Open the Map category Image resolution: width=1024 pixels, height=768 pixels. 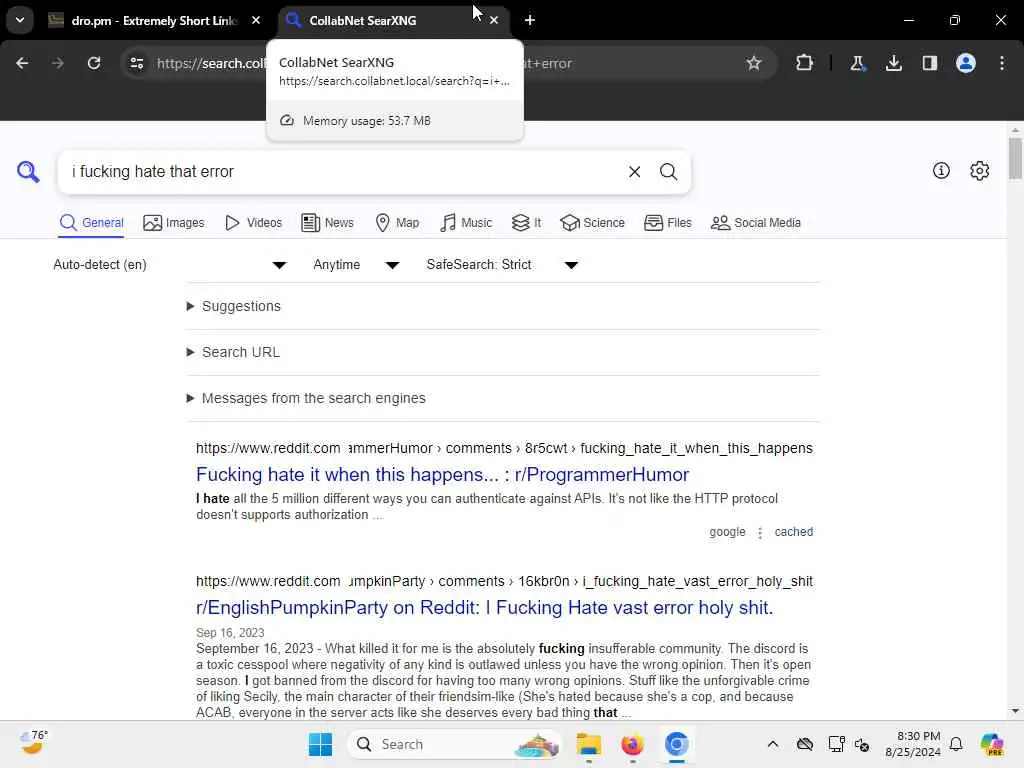(x=397, y=223)
